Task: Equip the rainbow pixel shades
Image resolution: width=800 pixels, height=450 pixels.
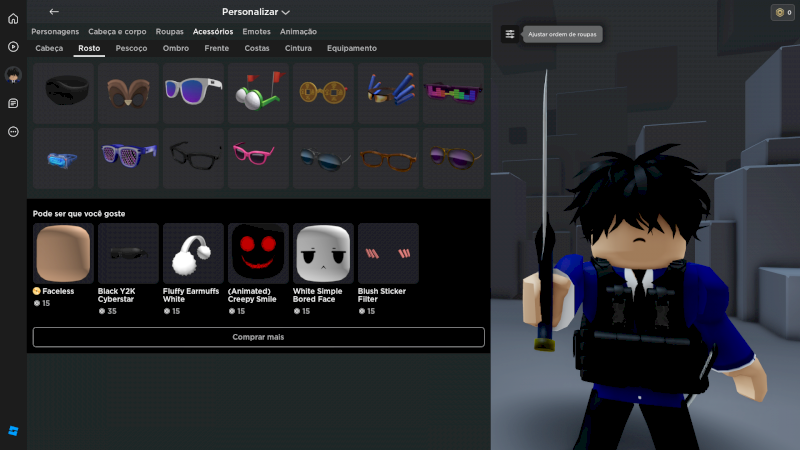Action: click(x=453, y=93)
